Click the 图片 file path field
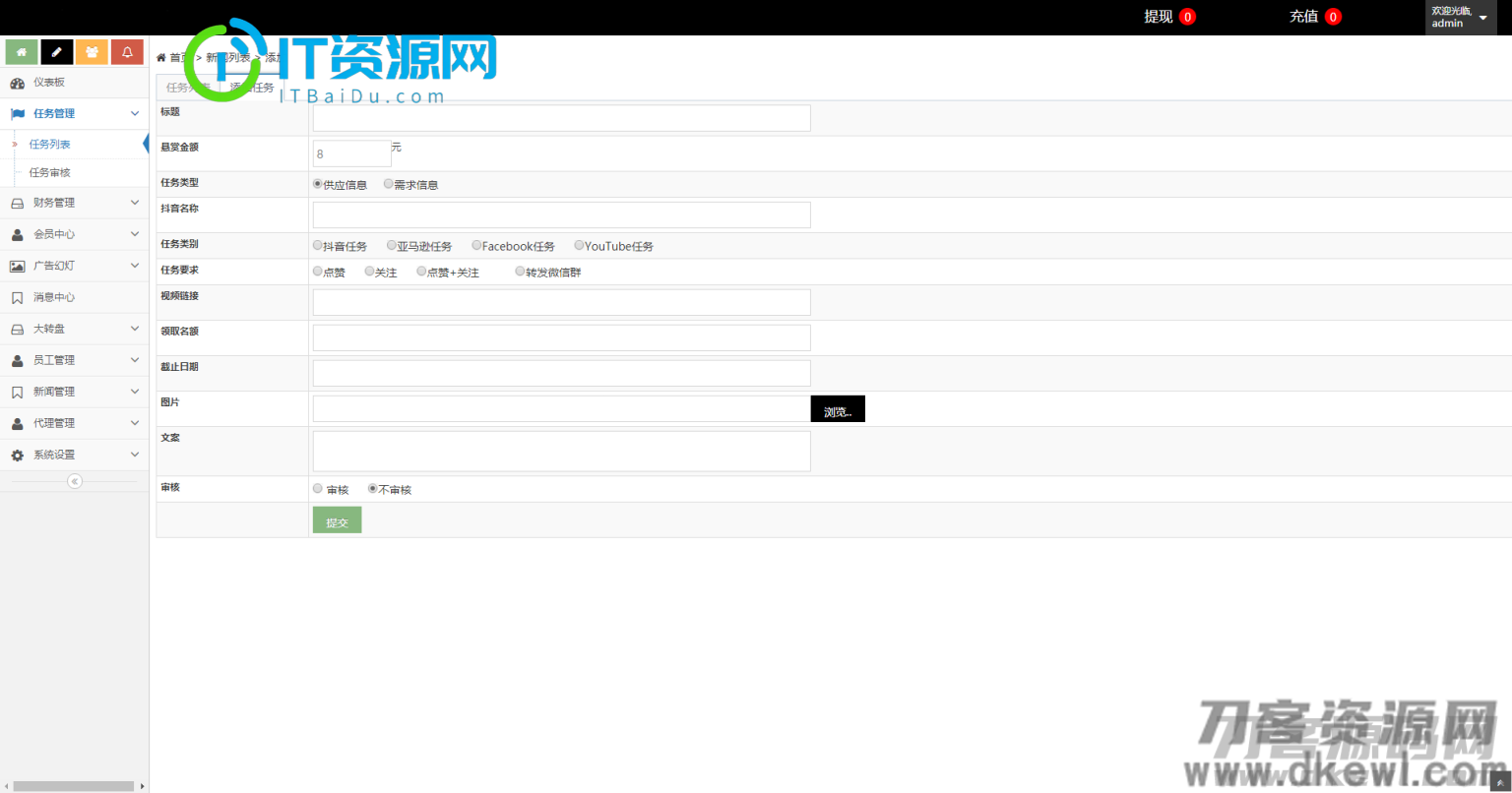Image resolution: width=1512 pixels, height=793 pixels. pos(561,408)
